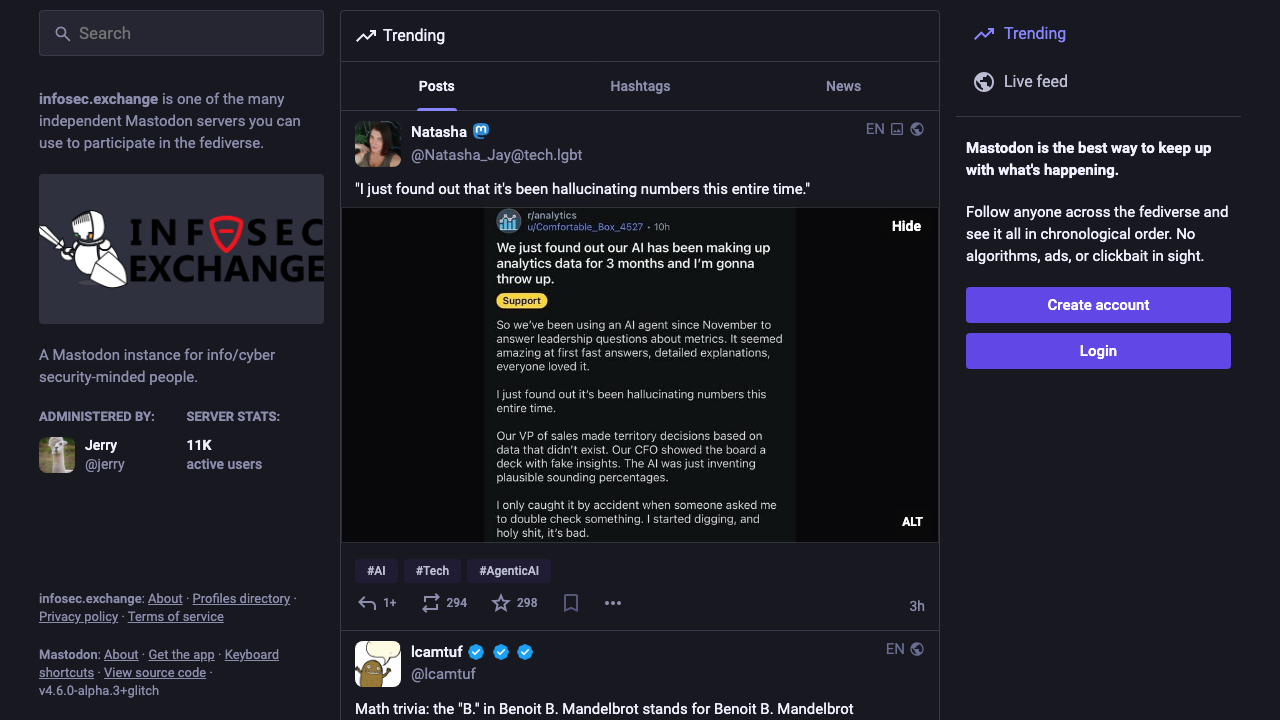Open Mastodon About link
This screenshot has height=720, width=1280.
point(121,655)
